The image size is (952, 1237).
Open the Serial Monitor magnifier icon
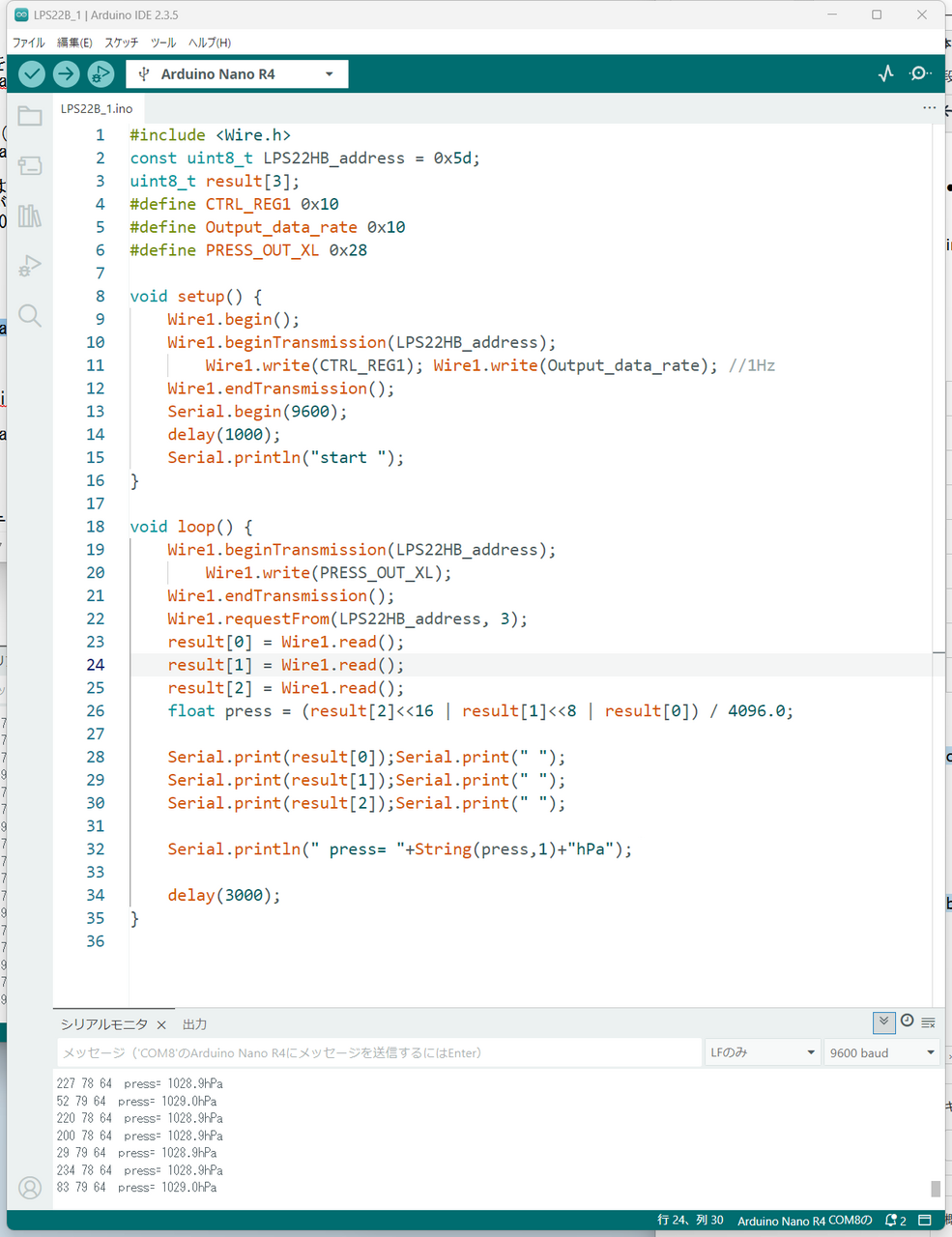[920, 73]
